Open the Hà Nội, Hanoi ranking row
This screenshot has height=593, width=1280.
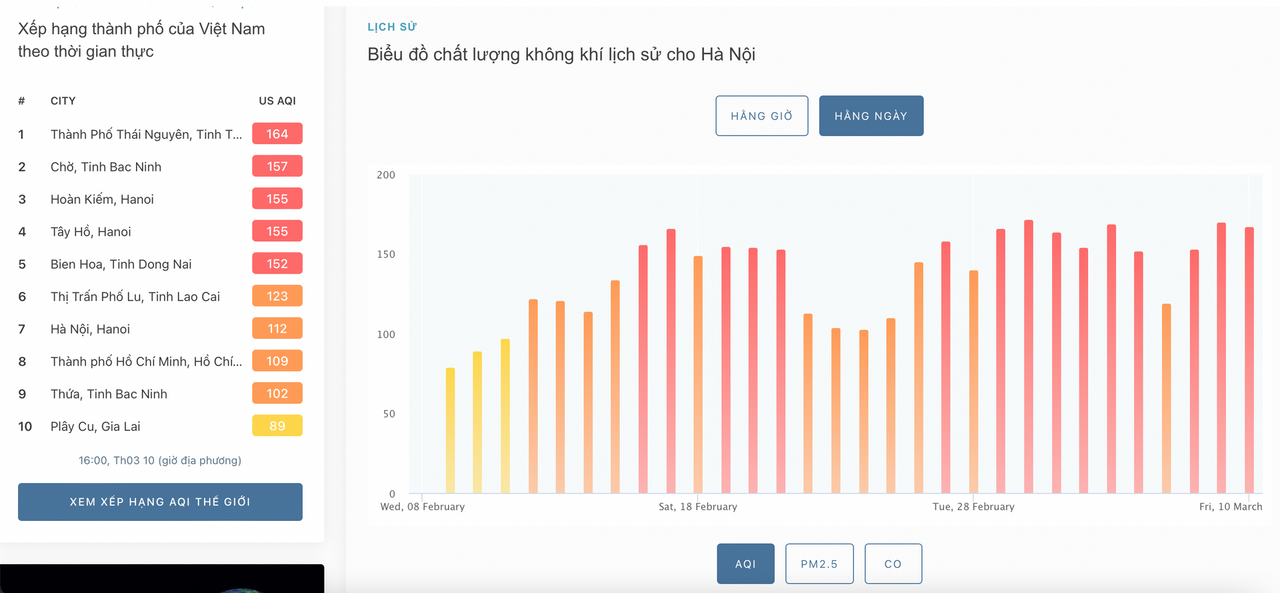[160, 329]
